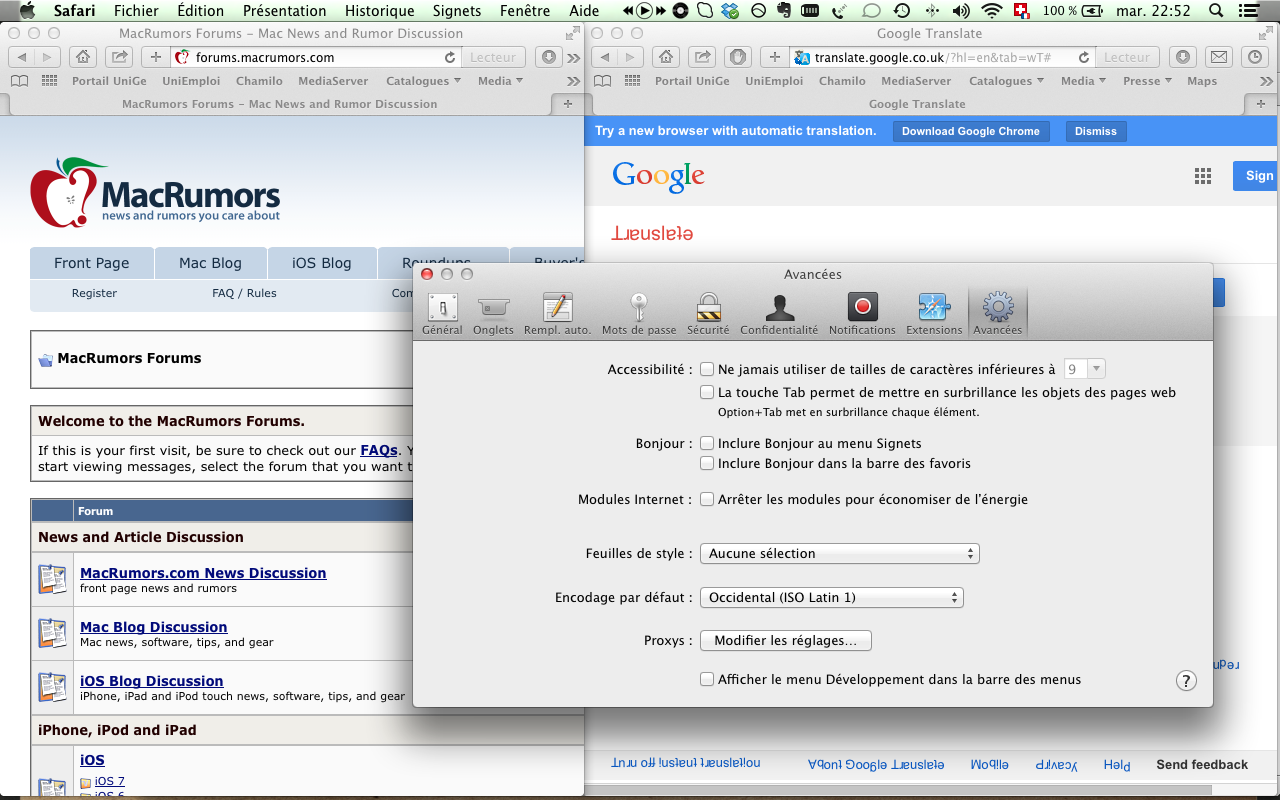Screen dimensions: 1280x800
Task: Open the Feuilles de style dropdown
Action: [839, 553]
